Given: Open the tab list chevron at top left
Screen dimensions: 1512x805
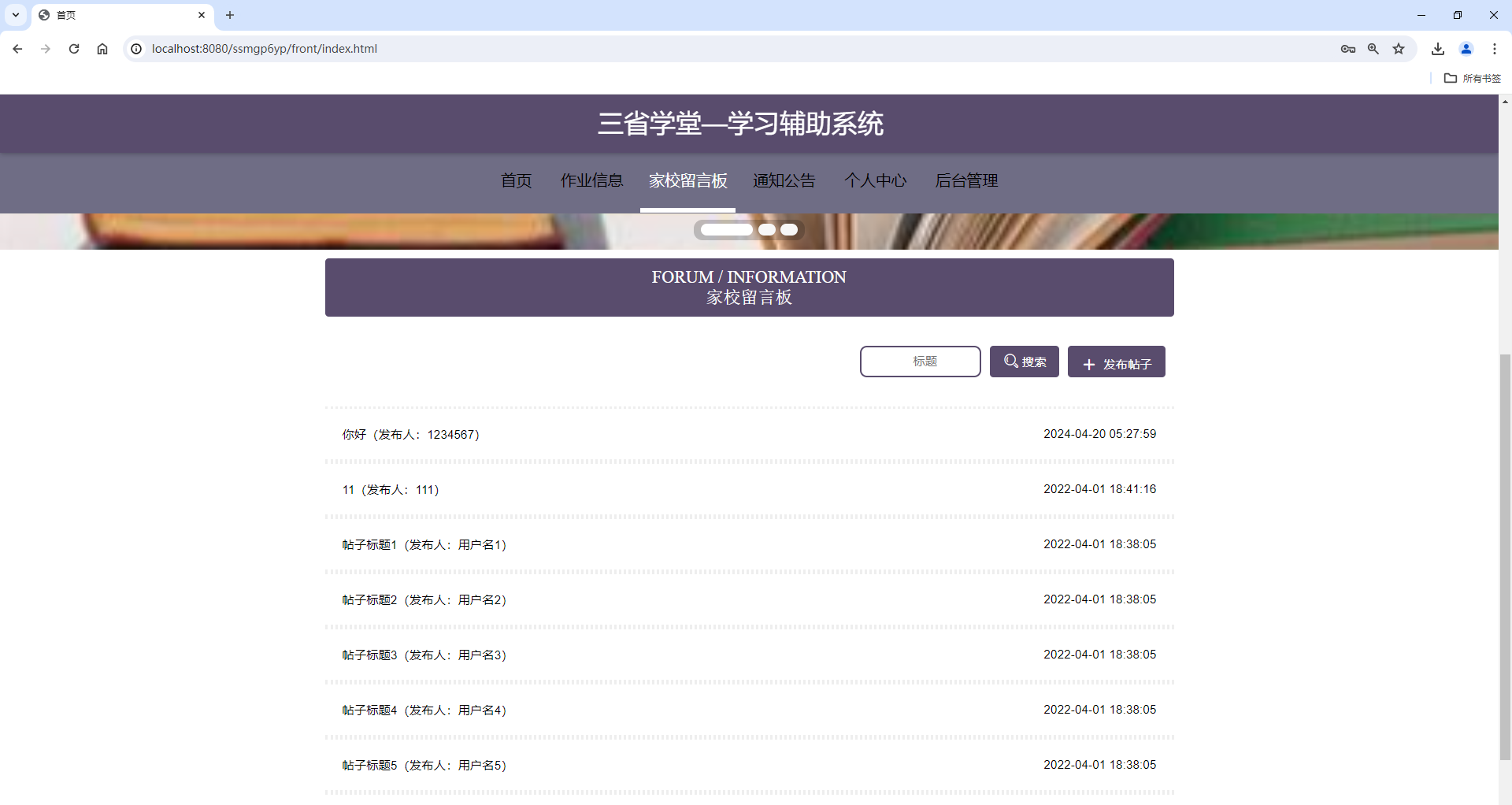Looking at the screenshot, I should 15,15.
